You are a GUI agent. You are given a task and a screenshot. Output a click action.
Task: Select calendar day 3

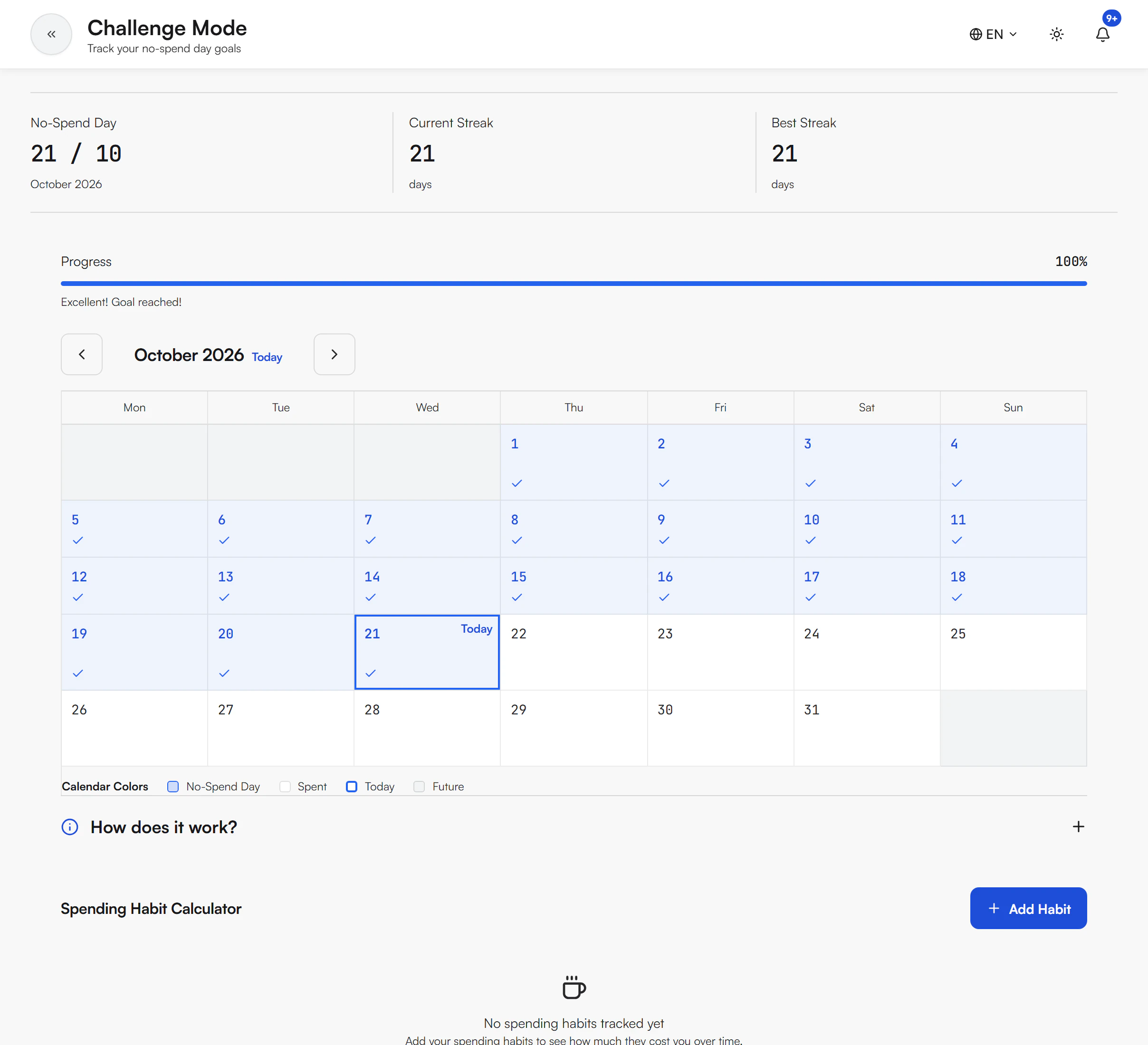pyautogui.click(x=866, y=462)
